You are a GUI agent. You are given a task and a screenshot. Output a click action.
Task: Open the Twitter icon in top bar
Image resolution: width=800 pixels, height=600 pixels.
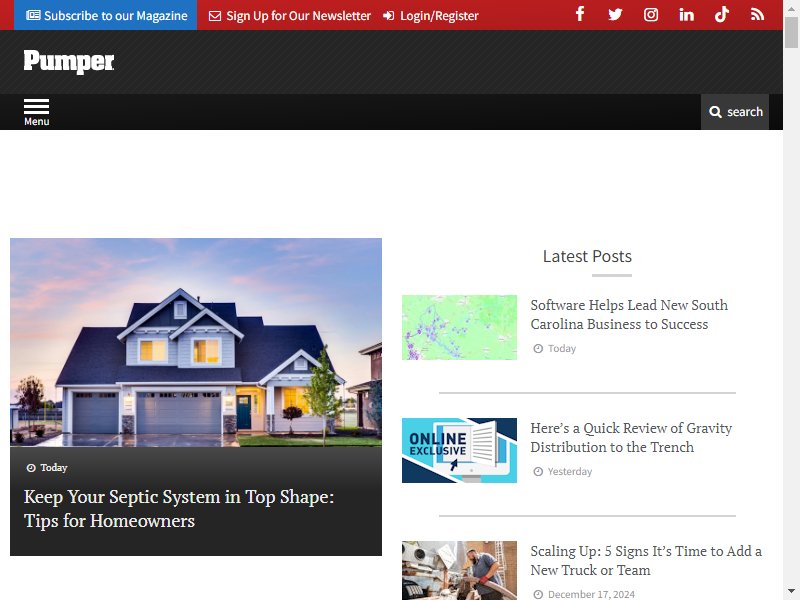[615, 14]
